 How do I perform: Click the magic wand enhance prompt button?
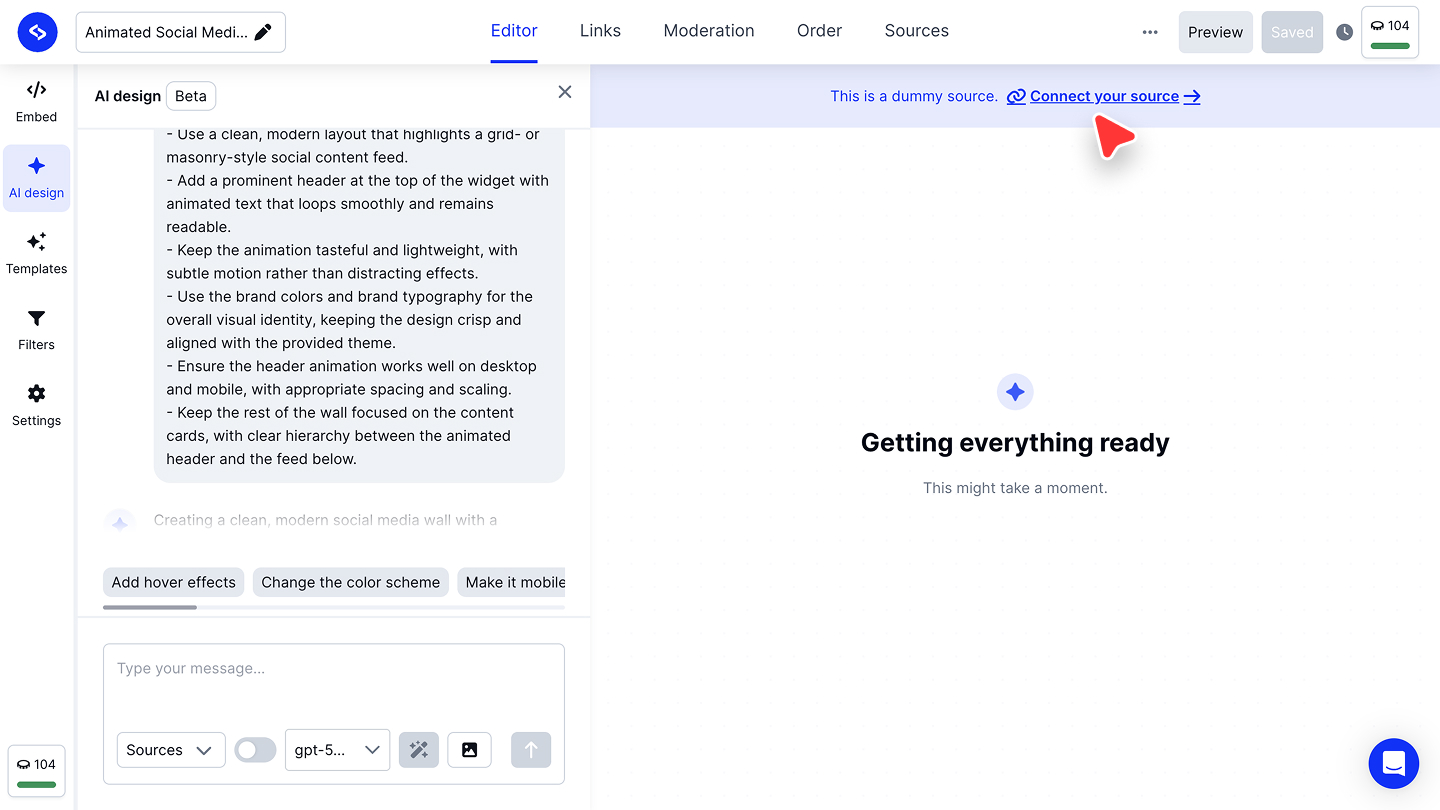pos(419,750)
